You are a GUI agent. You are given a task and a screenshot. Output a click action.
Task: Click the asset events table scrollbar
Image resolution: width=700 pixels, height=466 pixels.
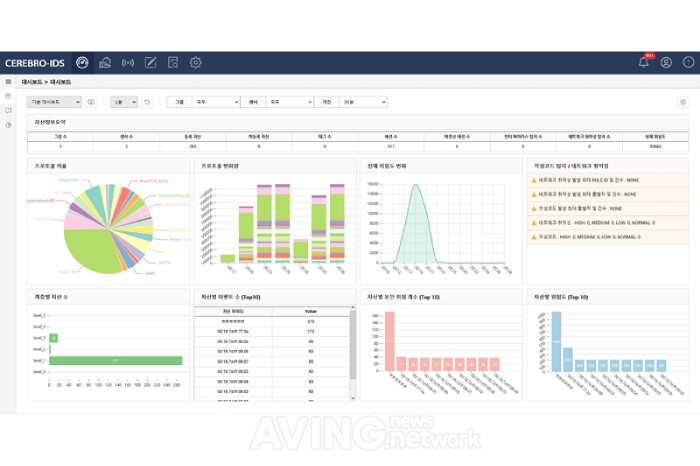click(353, 353)
